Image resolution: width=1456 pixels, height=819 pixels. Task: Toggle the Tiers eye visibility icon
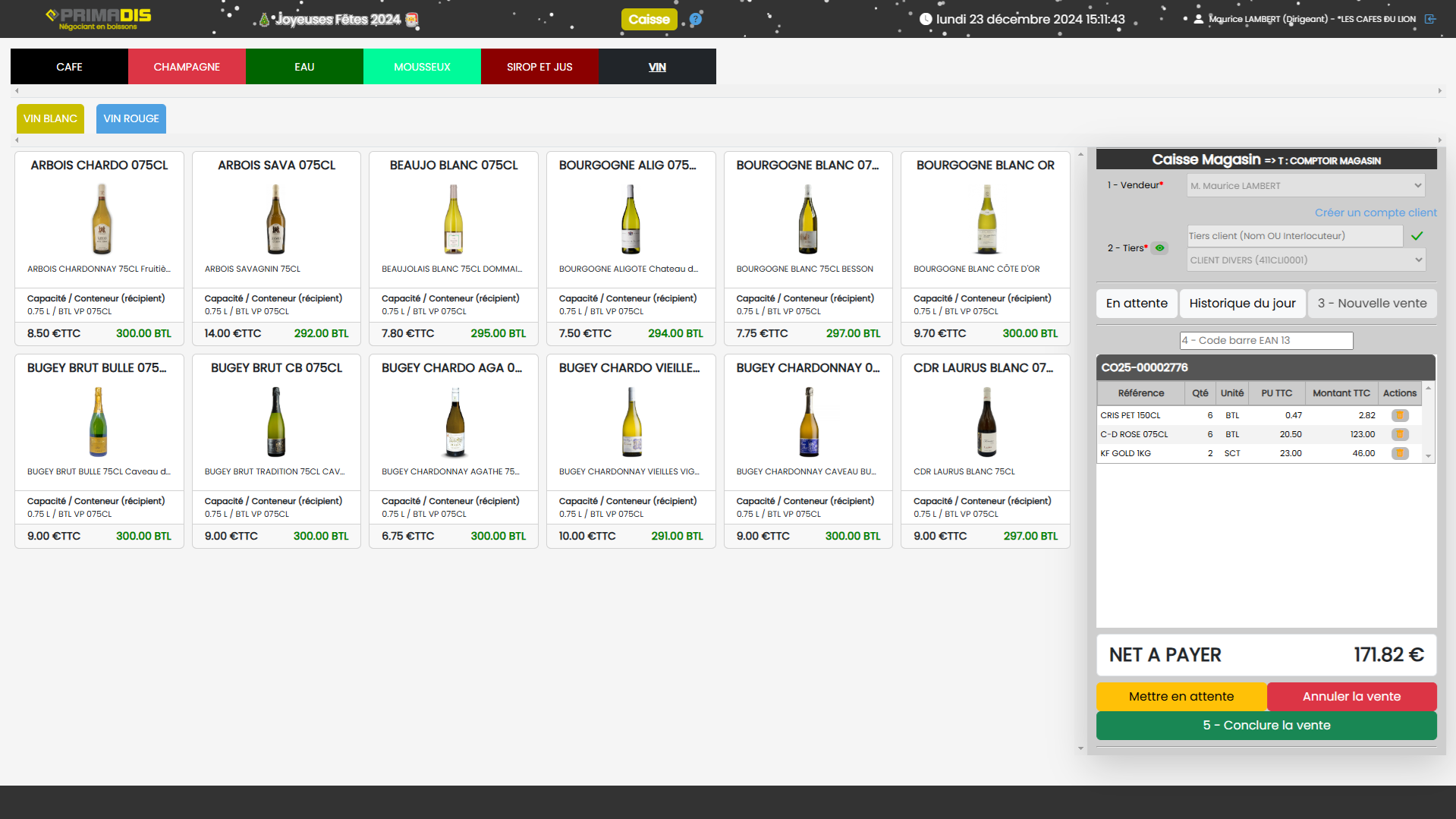[x=1159, y=248]
